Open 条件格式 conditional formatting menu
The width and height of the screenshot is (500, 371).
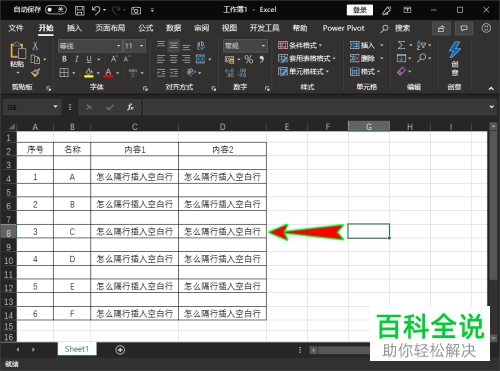(x=300, y=45)
